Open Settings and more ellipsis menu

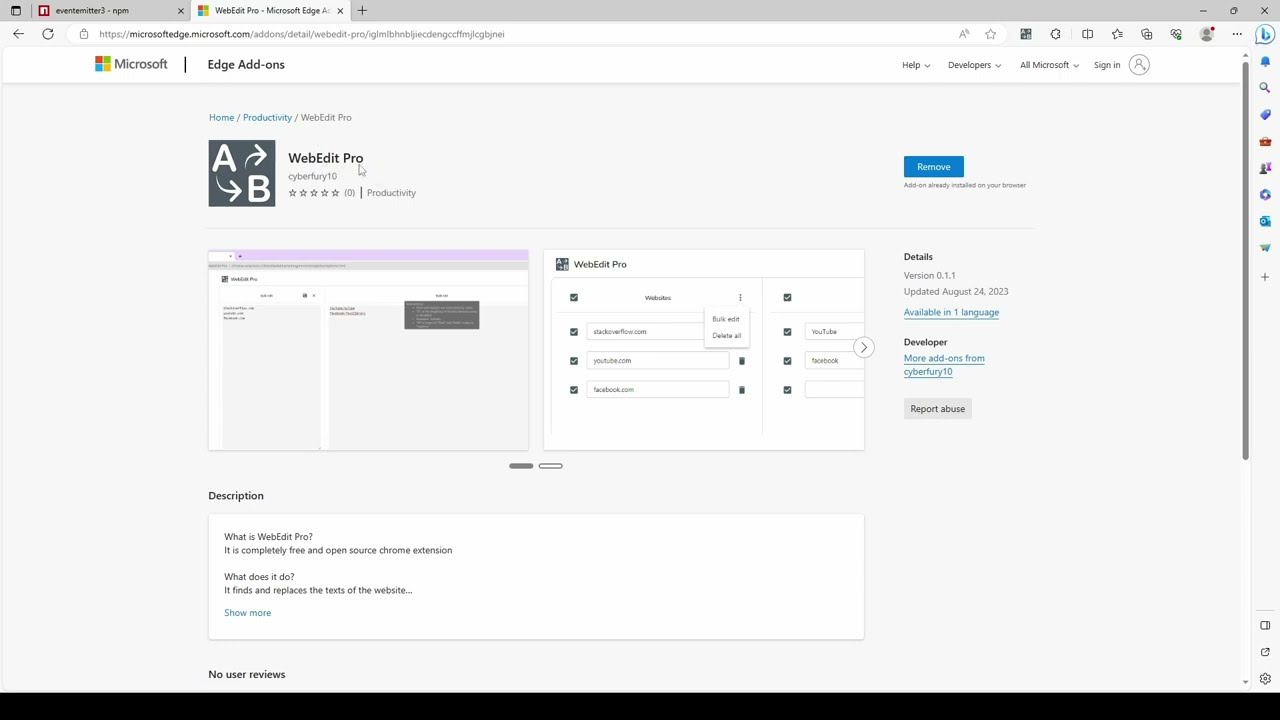[1237, 34]
